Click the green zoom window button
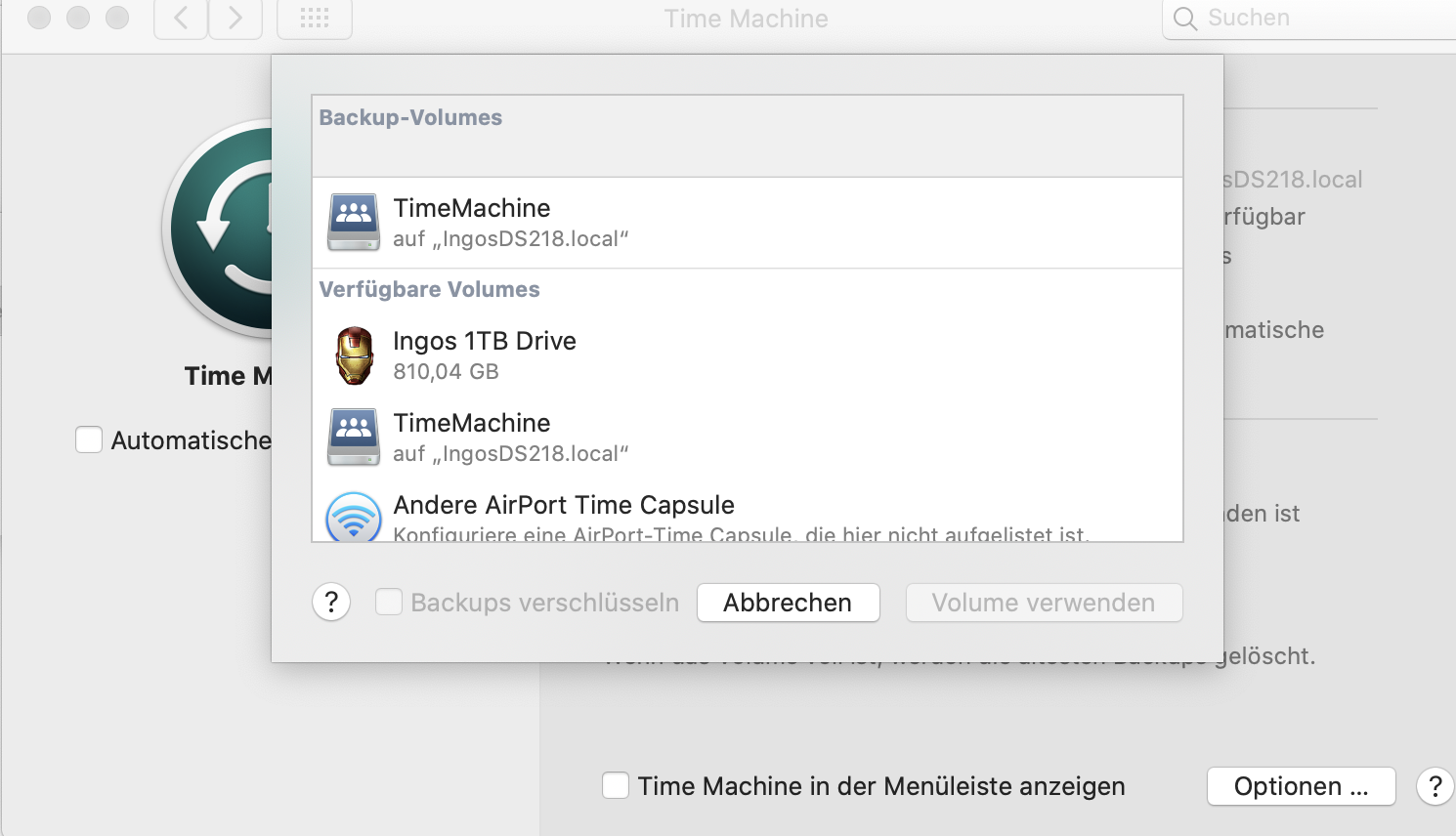Viewport: 1456px width, 836px height. 117,18
